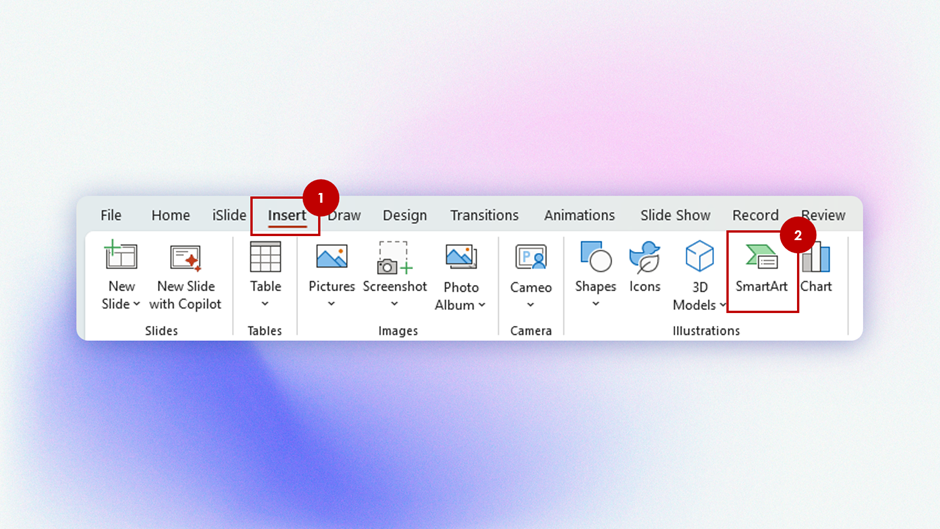Click the Images group label
This screenshot has width=940, height=529.
click(x=398, y=330)
